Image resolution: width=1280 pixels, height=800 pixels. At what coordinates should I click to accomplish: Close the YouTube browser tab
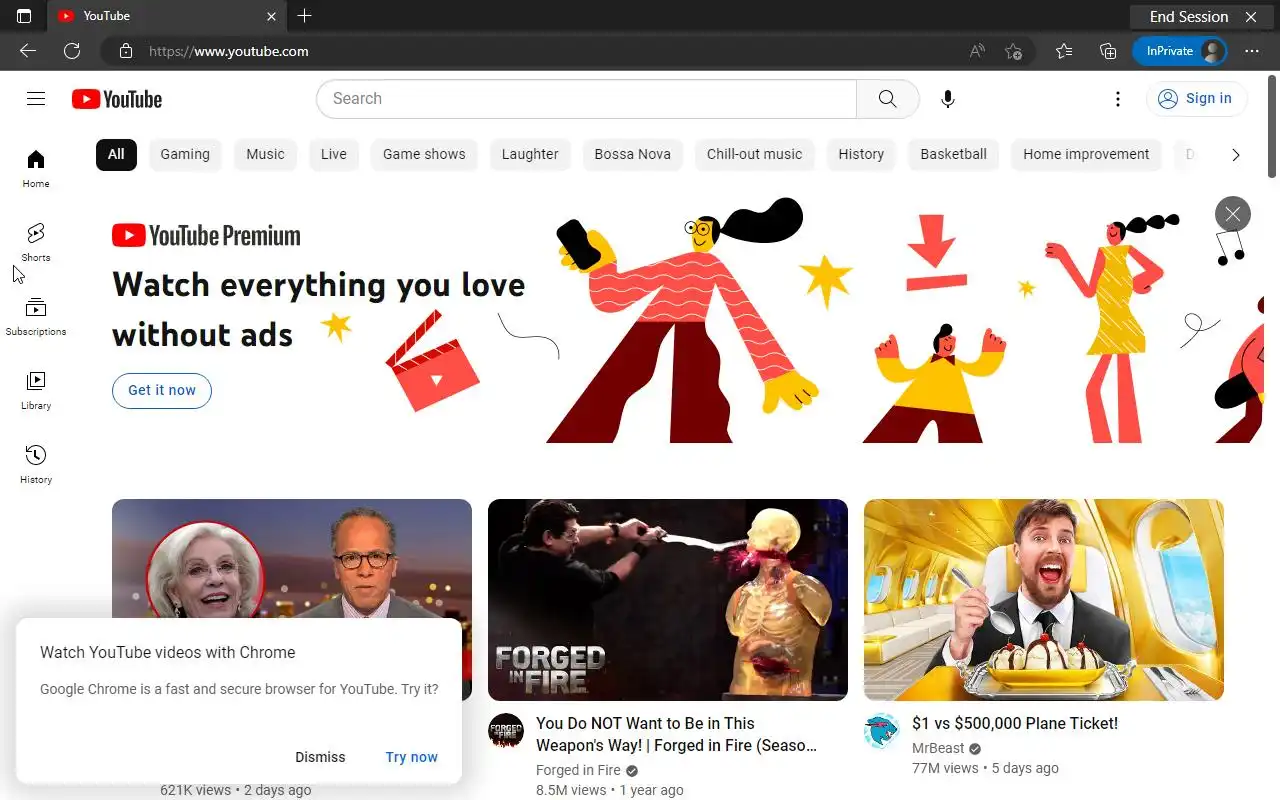click(x=271, y=16)
